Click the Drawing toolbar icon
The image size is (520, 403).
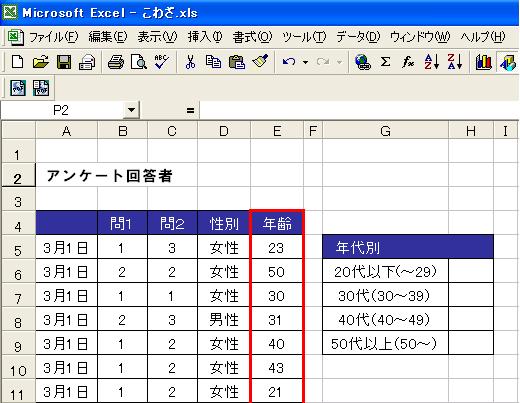pos(508,62)
